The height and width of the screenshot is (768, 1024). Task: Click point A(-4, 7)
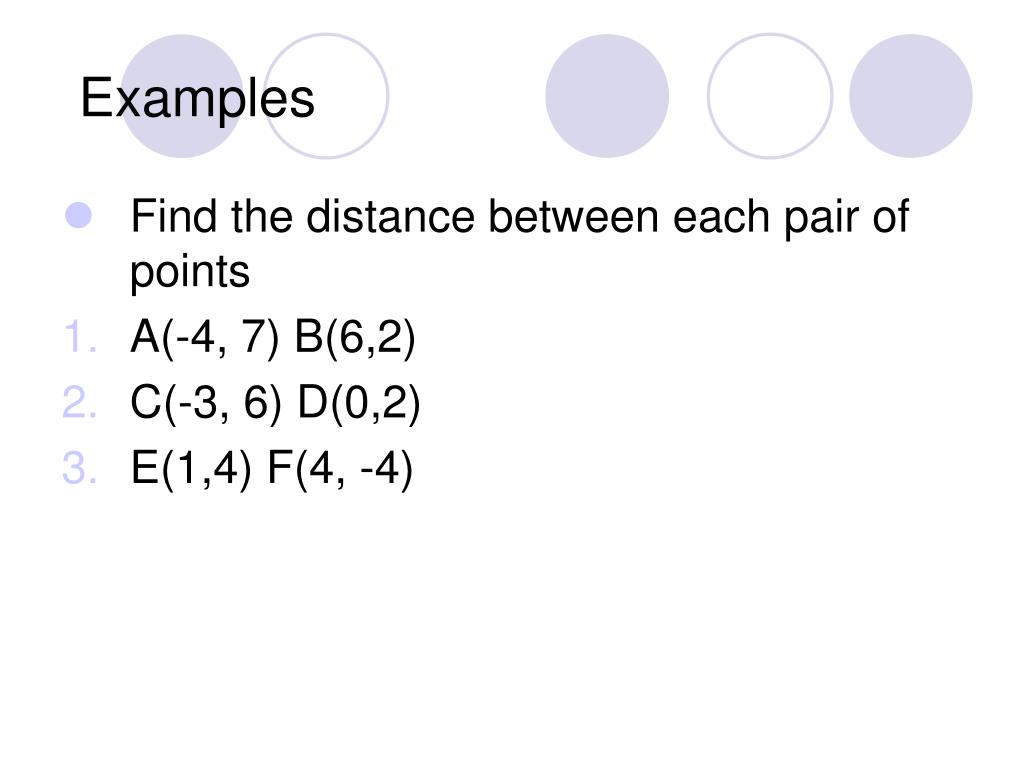pyautogui.click(x=204, y=338)
